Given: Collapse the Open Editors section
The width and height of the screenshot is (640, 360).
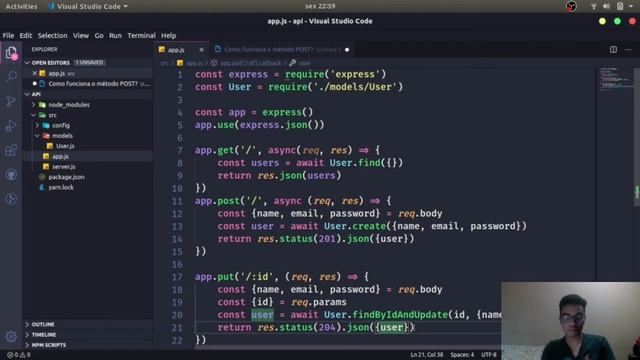Looking at the screenshot, I should coord(27,63).
